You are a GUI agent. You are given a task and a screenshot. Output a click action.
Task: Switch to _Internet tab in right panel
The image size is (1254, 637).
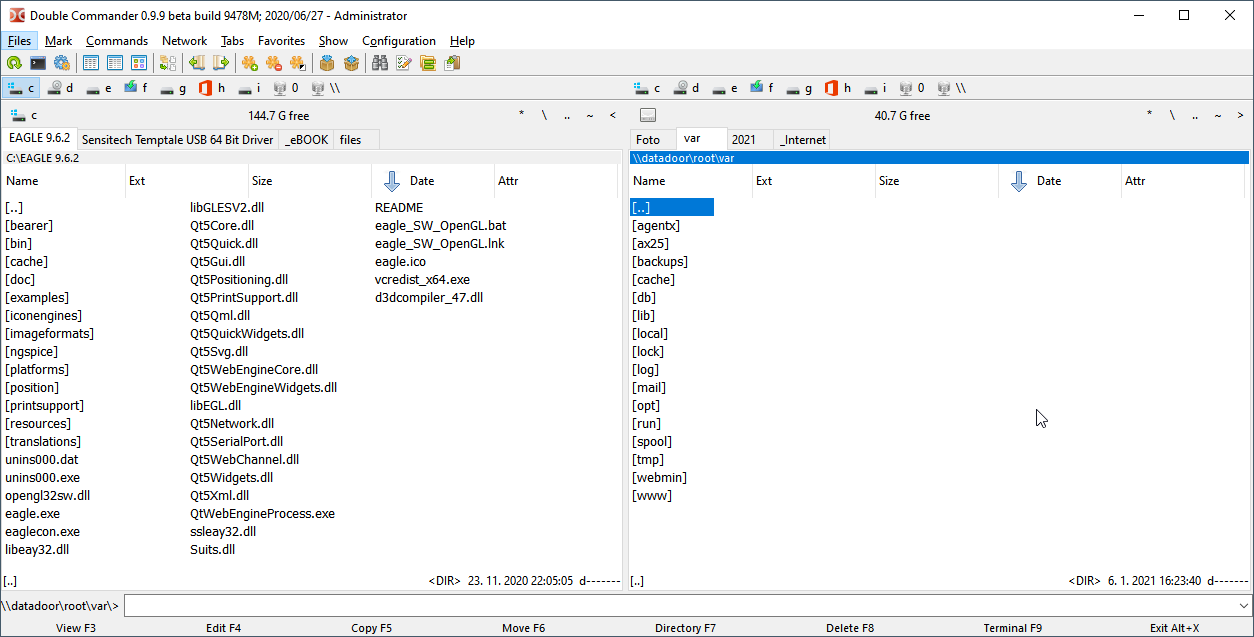[802, 140]
